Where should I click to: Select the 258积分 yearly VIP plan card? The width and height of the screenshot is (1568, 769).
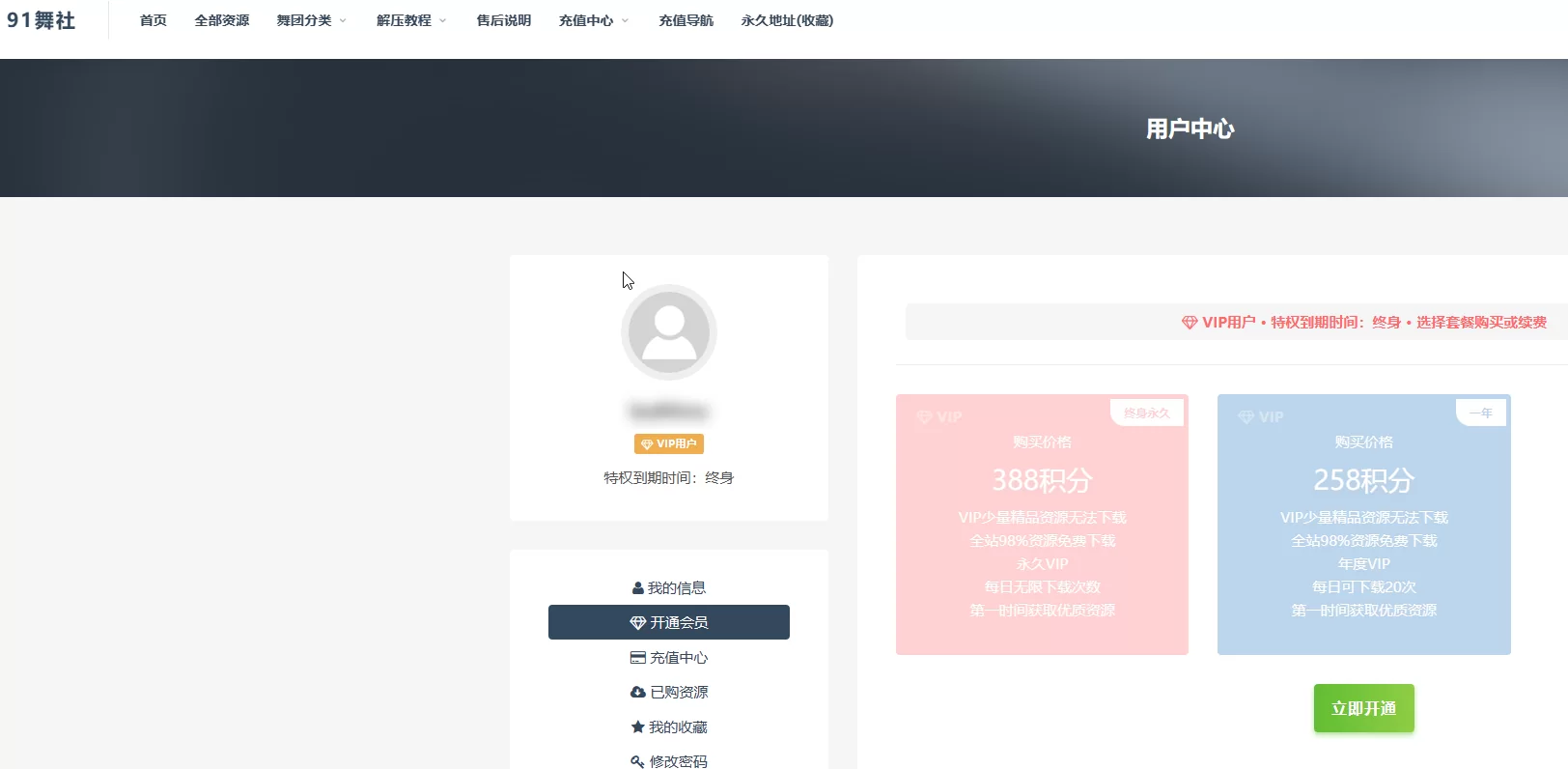tap(1364, 525)
